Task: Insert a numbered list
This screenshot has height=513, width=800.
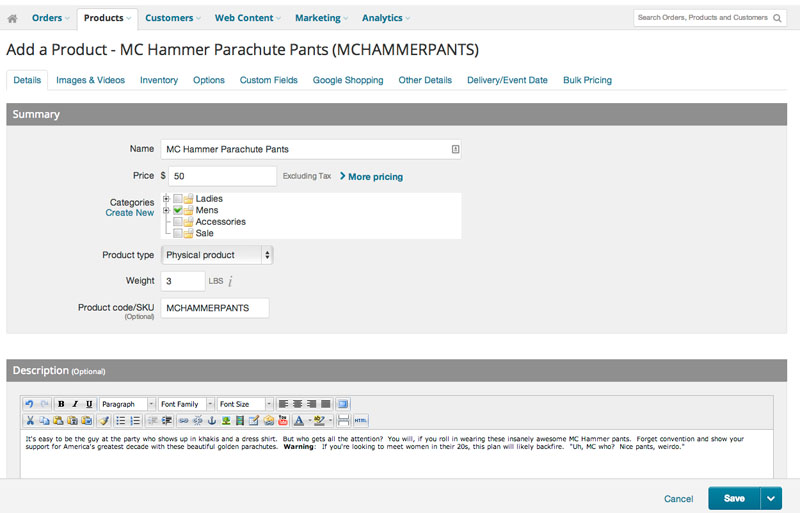Action: tap(135, 421)
